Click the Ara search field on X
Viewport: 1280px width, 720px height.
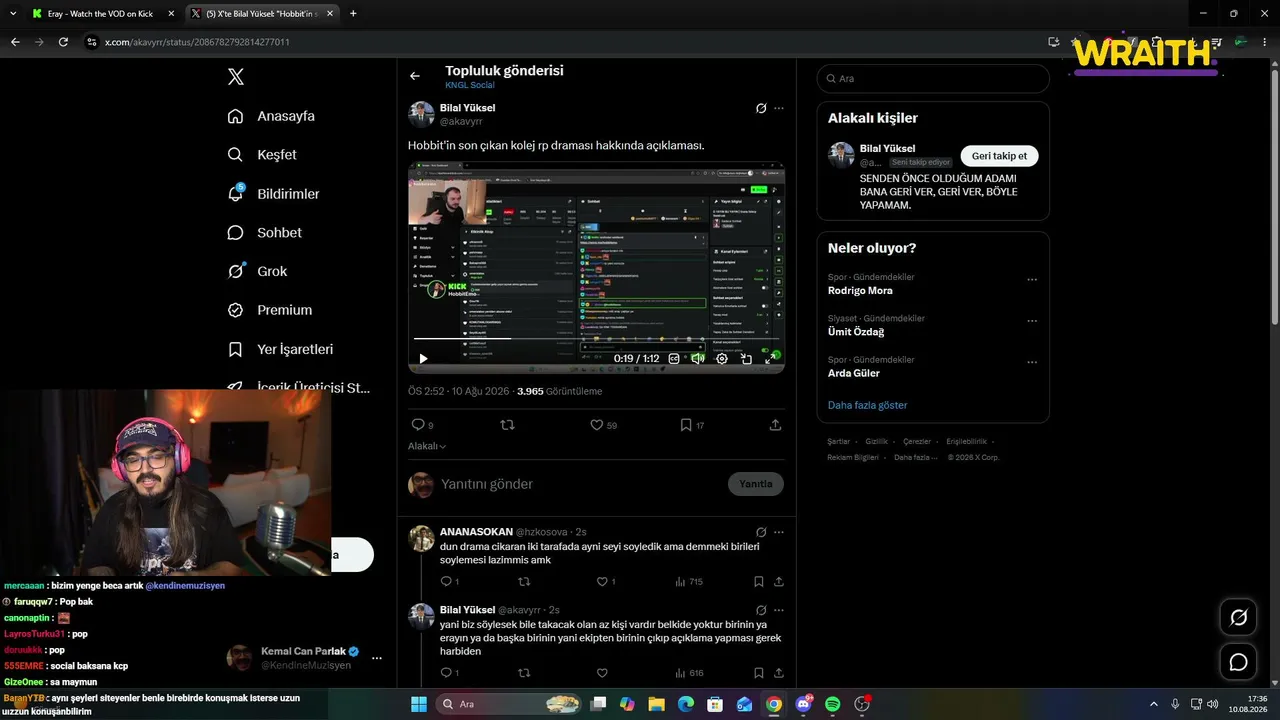coord(933,78)
